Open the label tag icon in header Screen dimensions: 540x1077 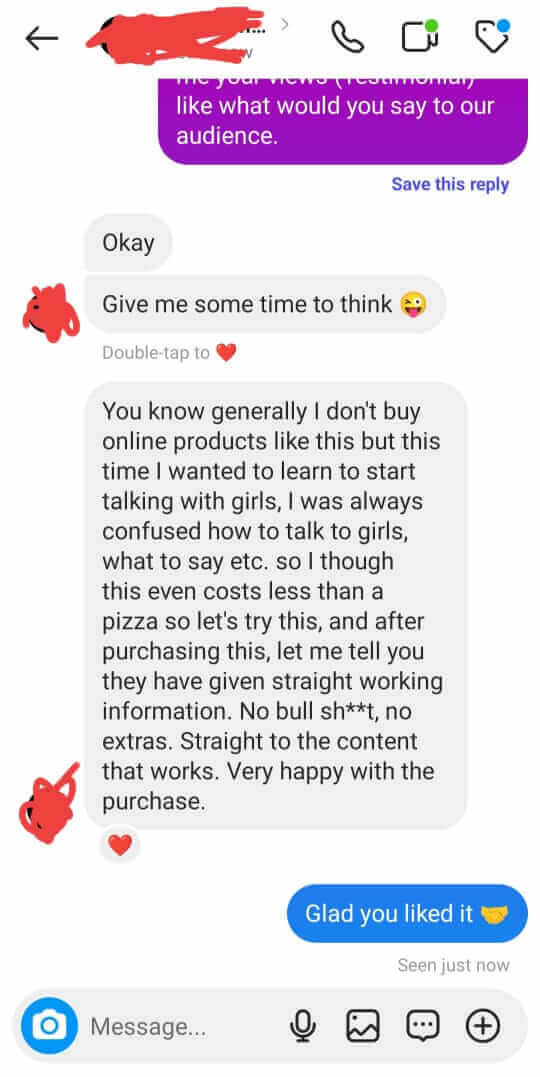(x=493, y=36)
